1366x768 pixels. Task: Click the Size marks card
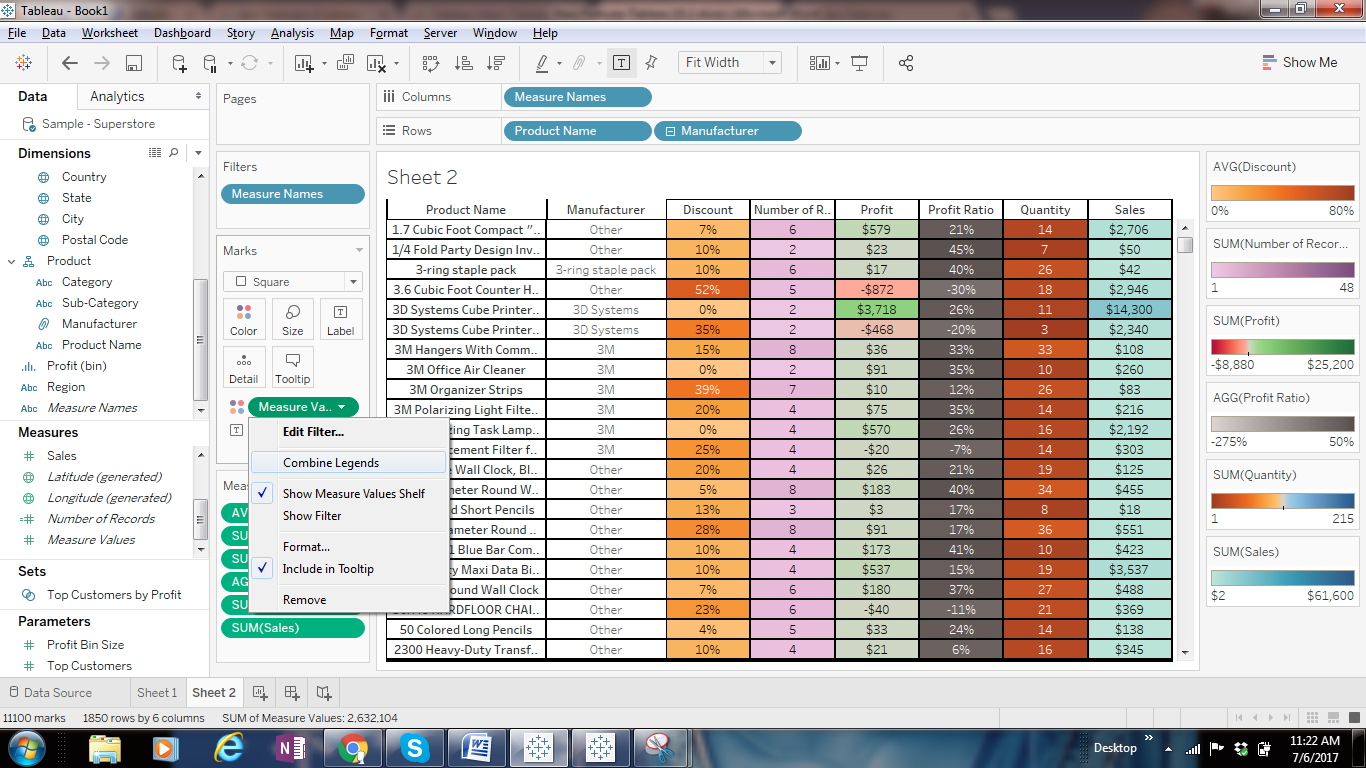292,319
